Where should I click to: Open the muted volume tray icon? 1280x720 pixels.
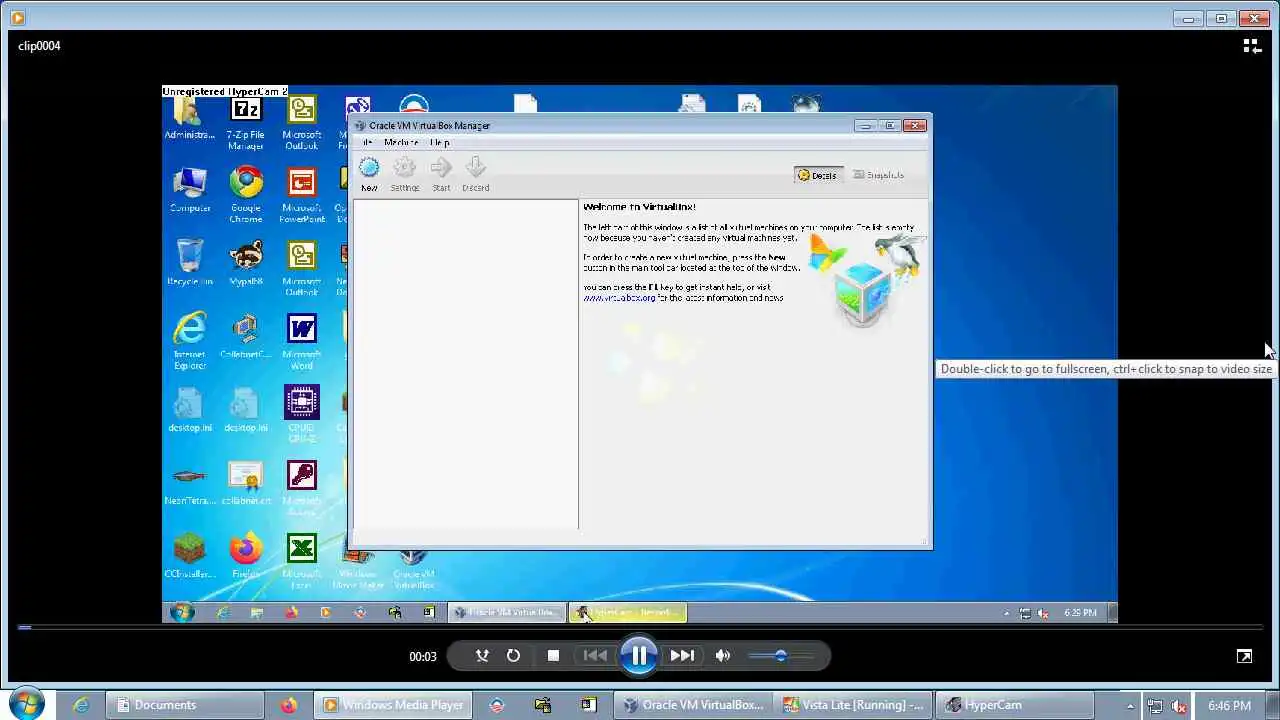click(1178, 706)
